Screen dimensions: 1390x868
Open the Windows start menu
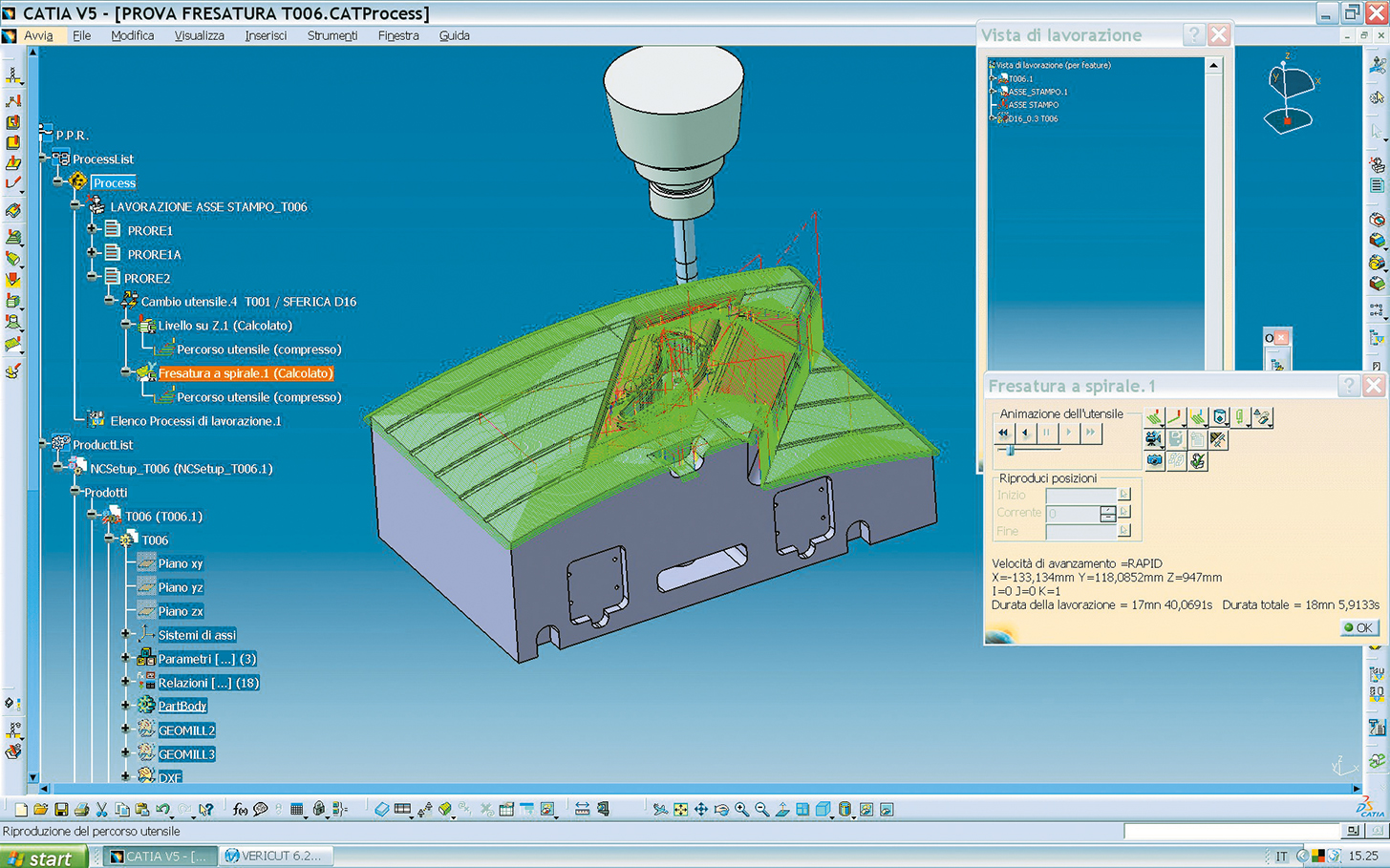point(44,857)
